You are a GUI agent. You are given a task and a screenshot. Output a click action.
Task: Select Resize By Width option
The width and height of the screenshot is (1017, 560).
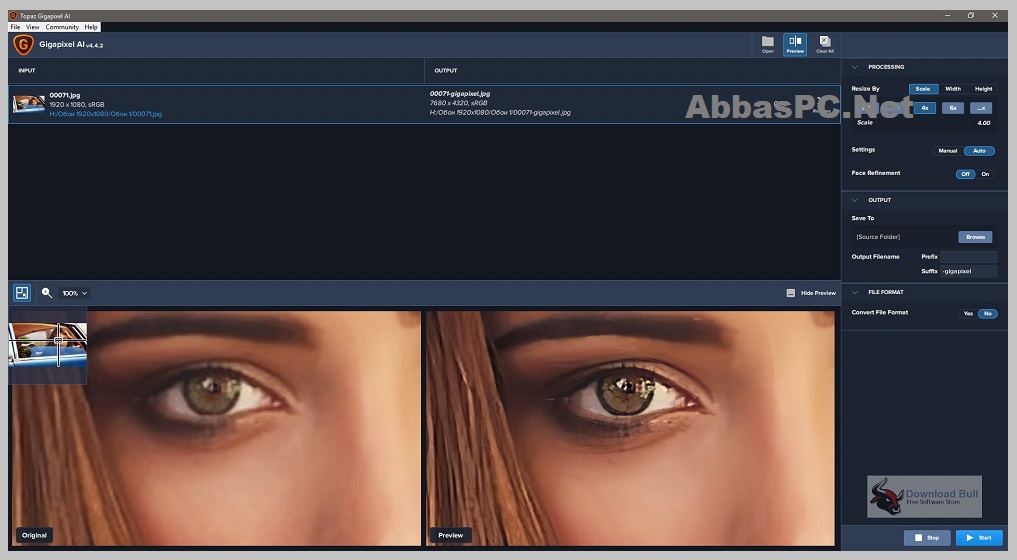[x=953, y=89]
